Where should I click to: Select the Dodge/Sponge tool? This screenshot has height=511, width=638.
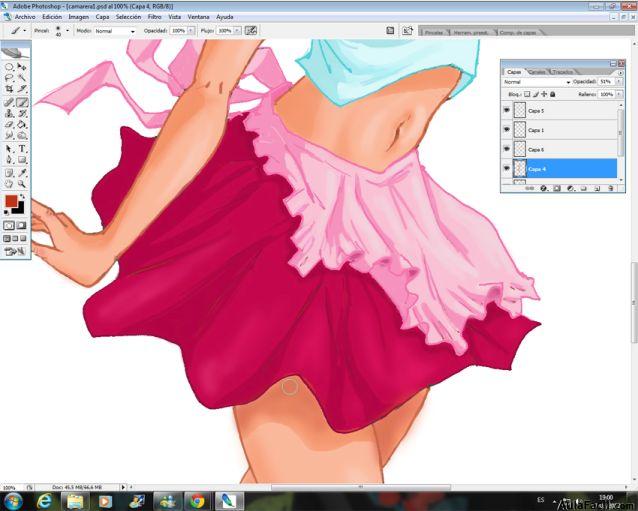[x=22, y=135]
